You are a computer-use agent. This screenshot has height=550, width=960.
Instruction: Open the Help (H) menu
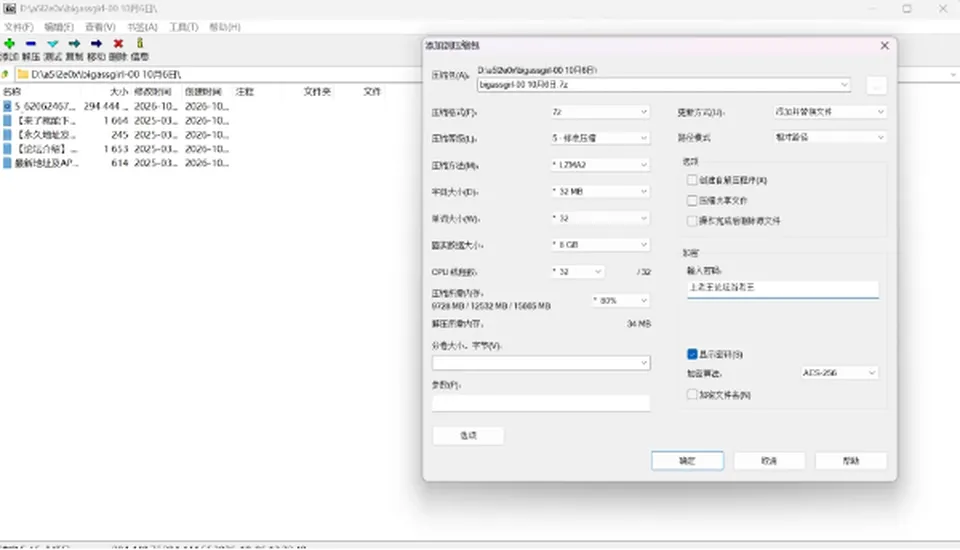coord(225,27)
